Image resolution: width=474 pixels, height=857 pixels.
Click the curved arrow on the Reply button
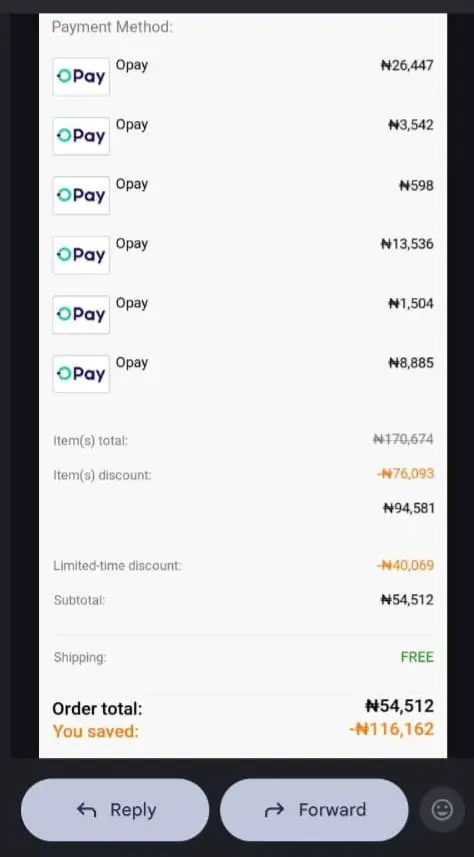coord(86,810)
